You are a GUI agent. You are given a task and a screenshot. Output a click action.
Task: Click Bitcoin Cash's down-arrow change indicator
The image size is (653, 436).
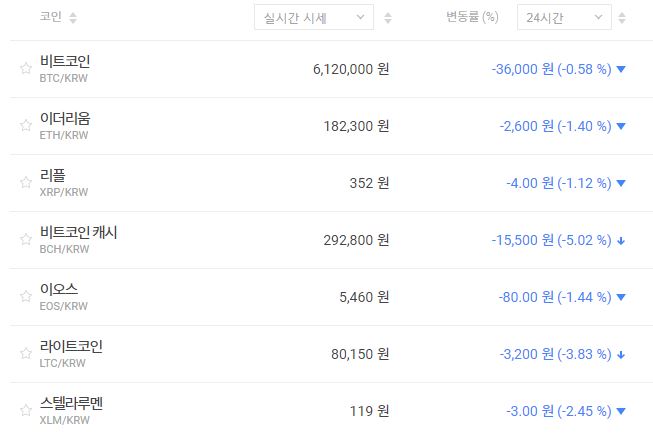(621, 240)
